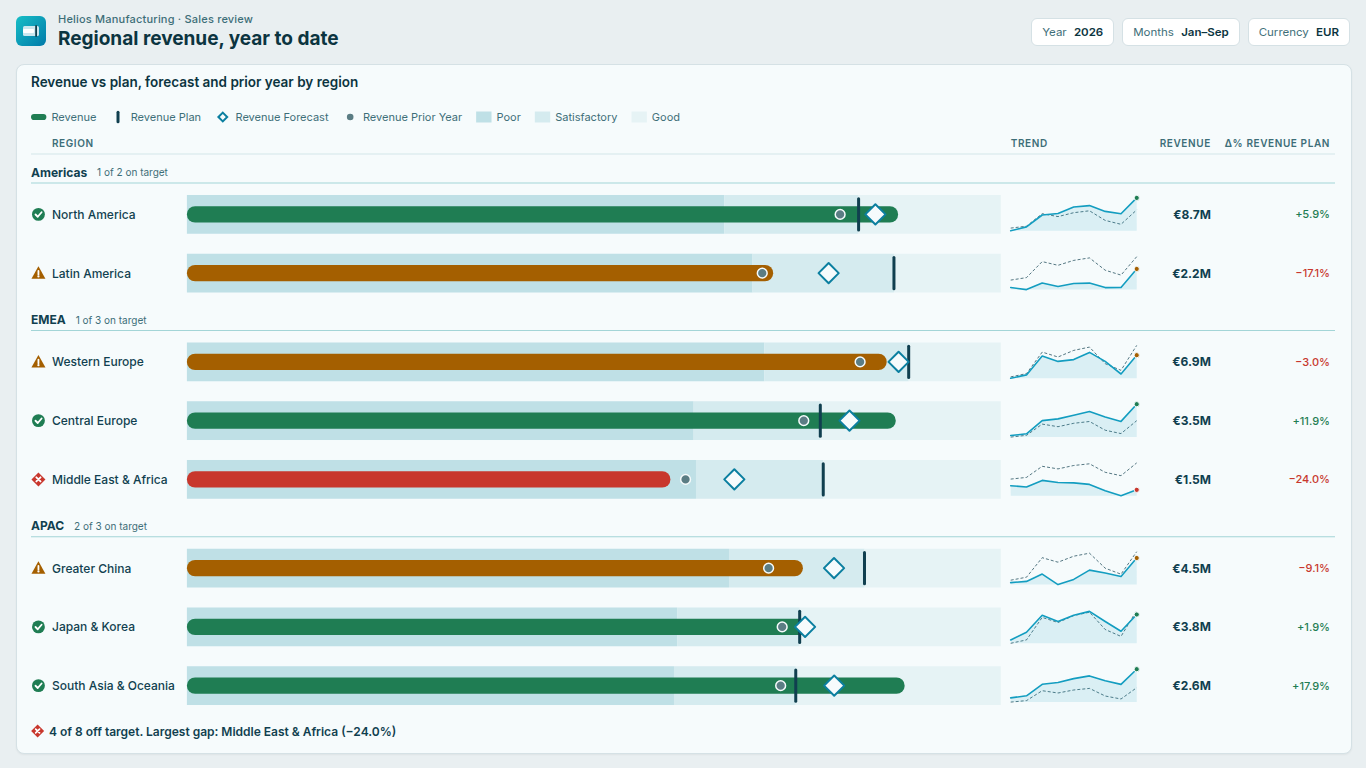The image size is (1366, 768).
Task: Click the "2 of 3 on target" text
Action: point(110,526)
